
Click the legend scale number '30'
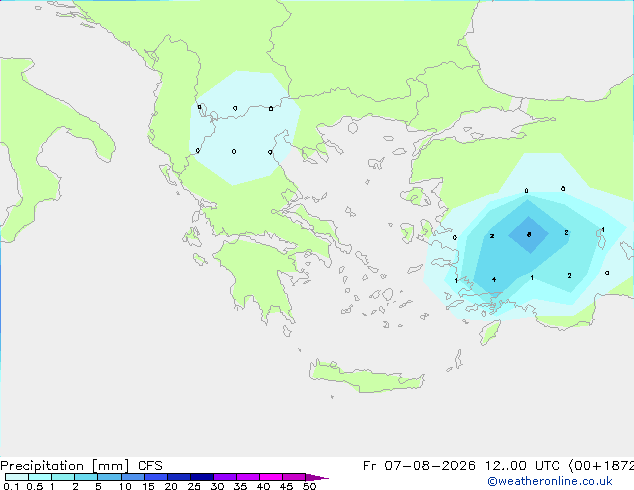pyautogui.click(x=217, y=486)
